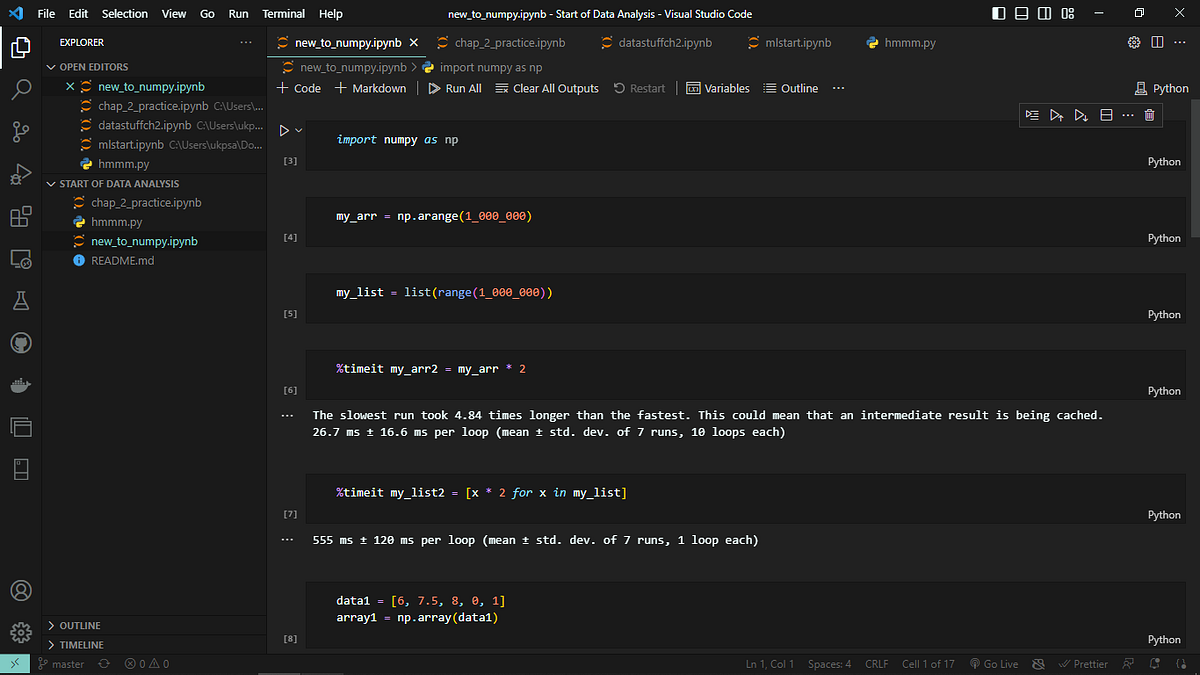Click Run All in notebook toolbar

point(455,88)
